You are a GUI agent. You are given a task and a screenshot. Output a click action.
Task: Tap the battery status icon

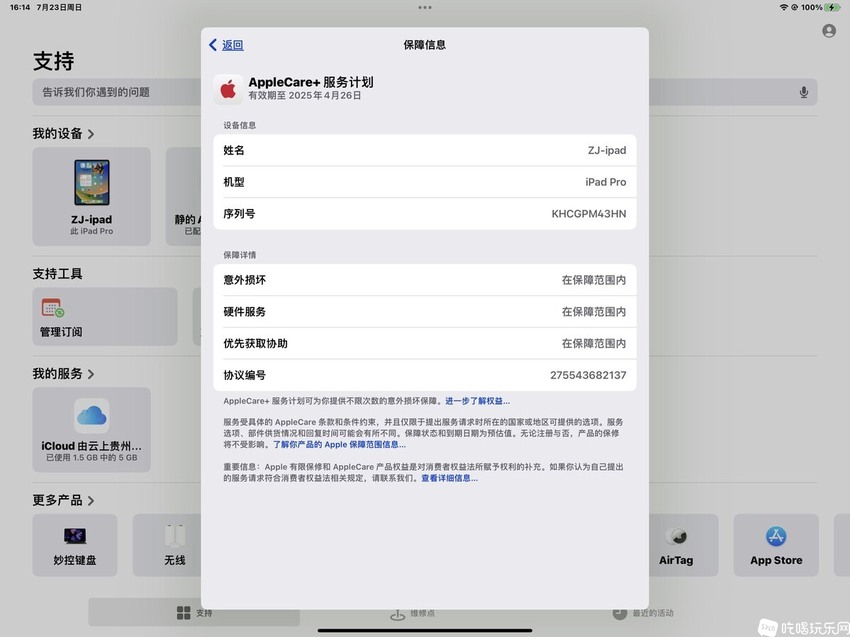point(833,8)
